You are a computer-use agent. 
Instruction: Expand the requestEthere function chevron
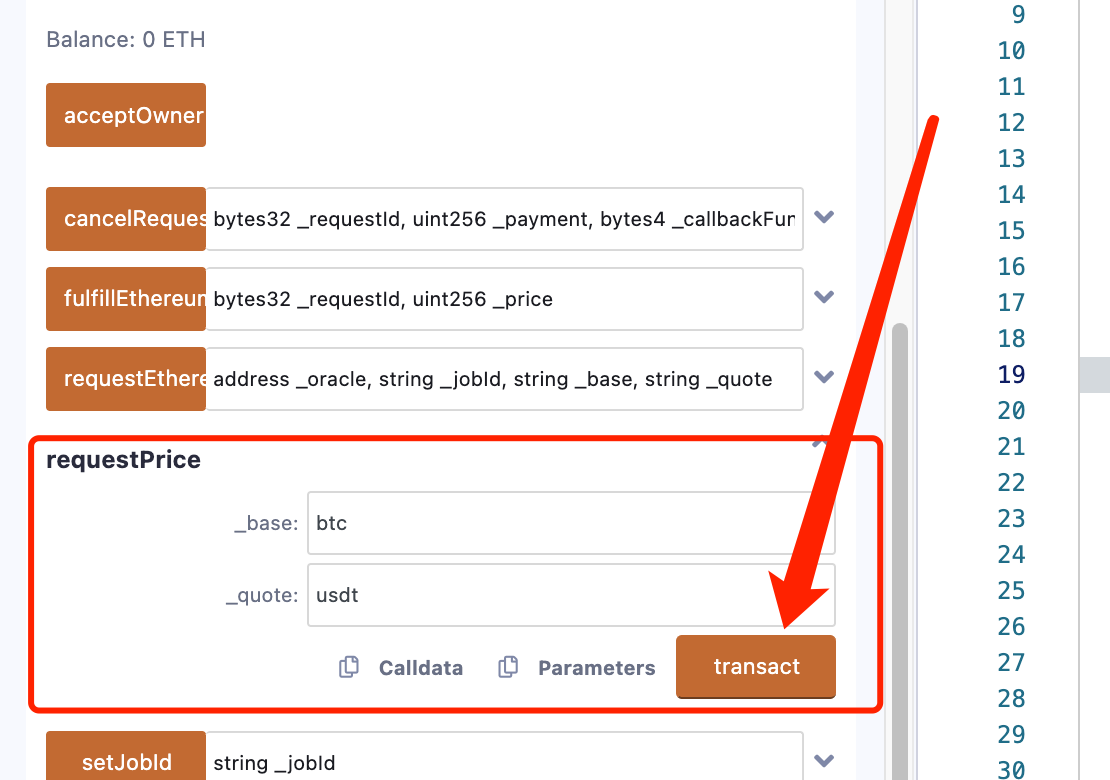click(824, 377)
